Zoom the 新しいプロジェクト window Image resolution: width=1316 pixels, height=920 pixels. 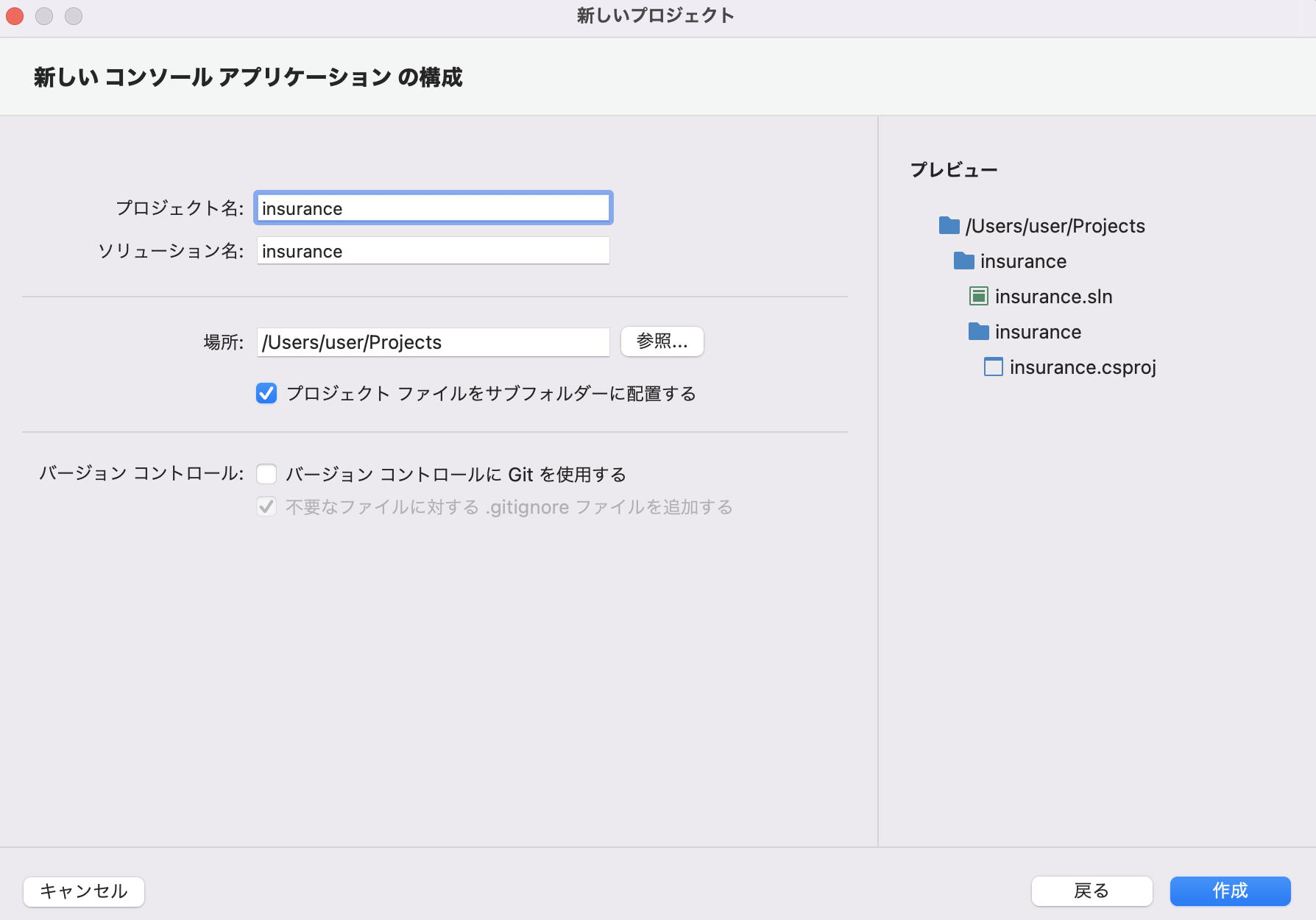tap(74, 15)
